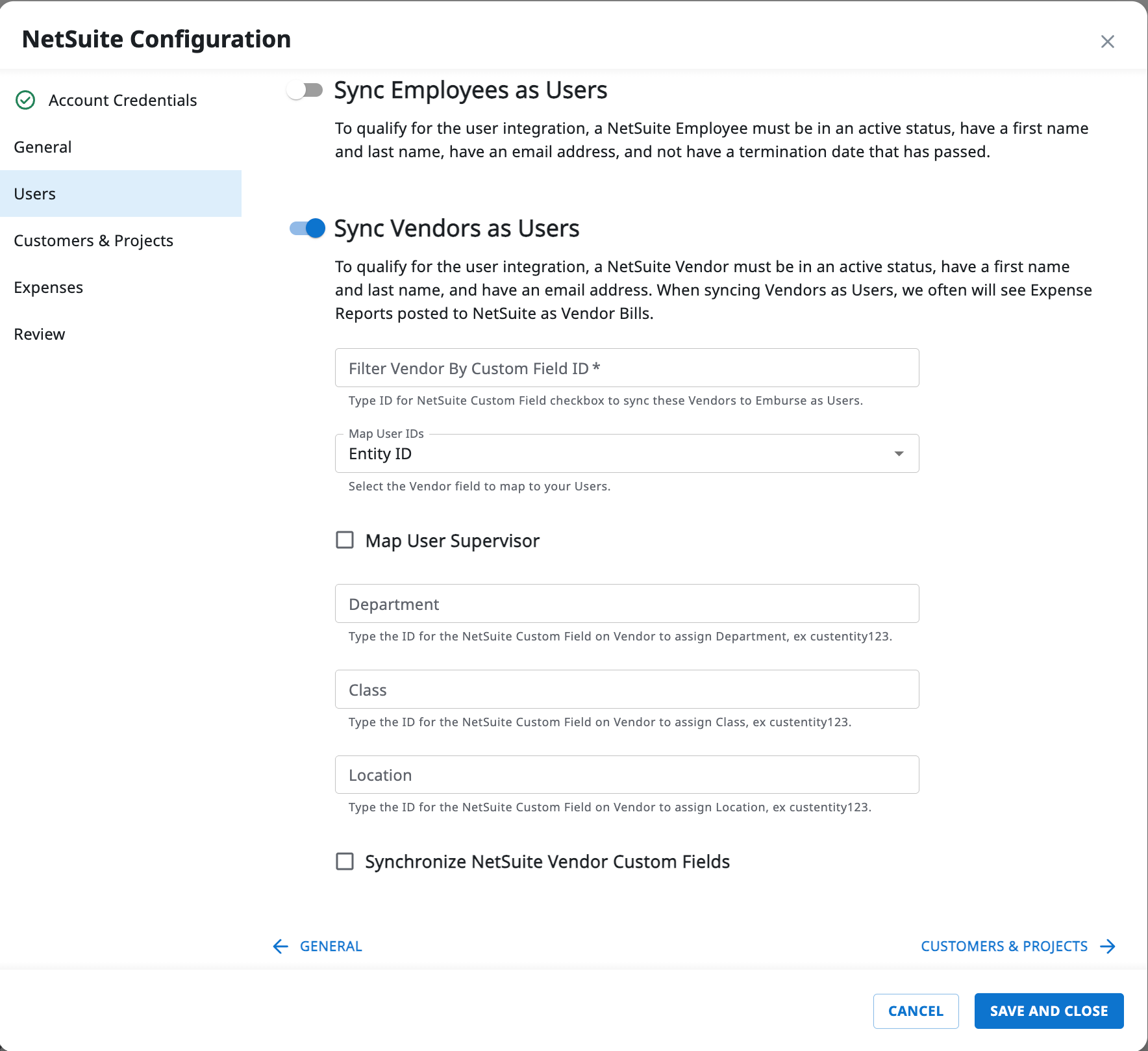1148x1051 pixels.
Task: Click the Account Credentials green checkmark icon
Action: point(25,100)
